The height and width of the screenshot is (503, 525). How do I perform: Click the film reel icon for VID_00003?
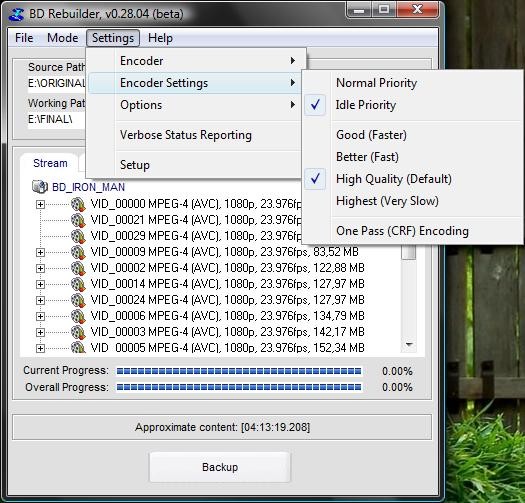78,332
